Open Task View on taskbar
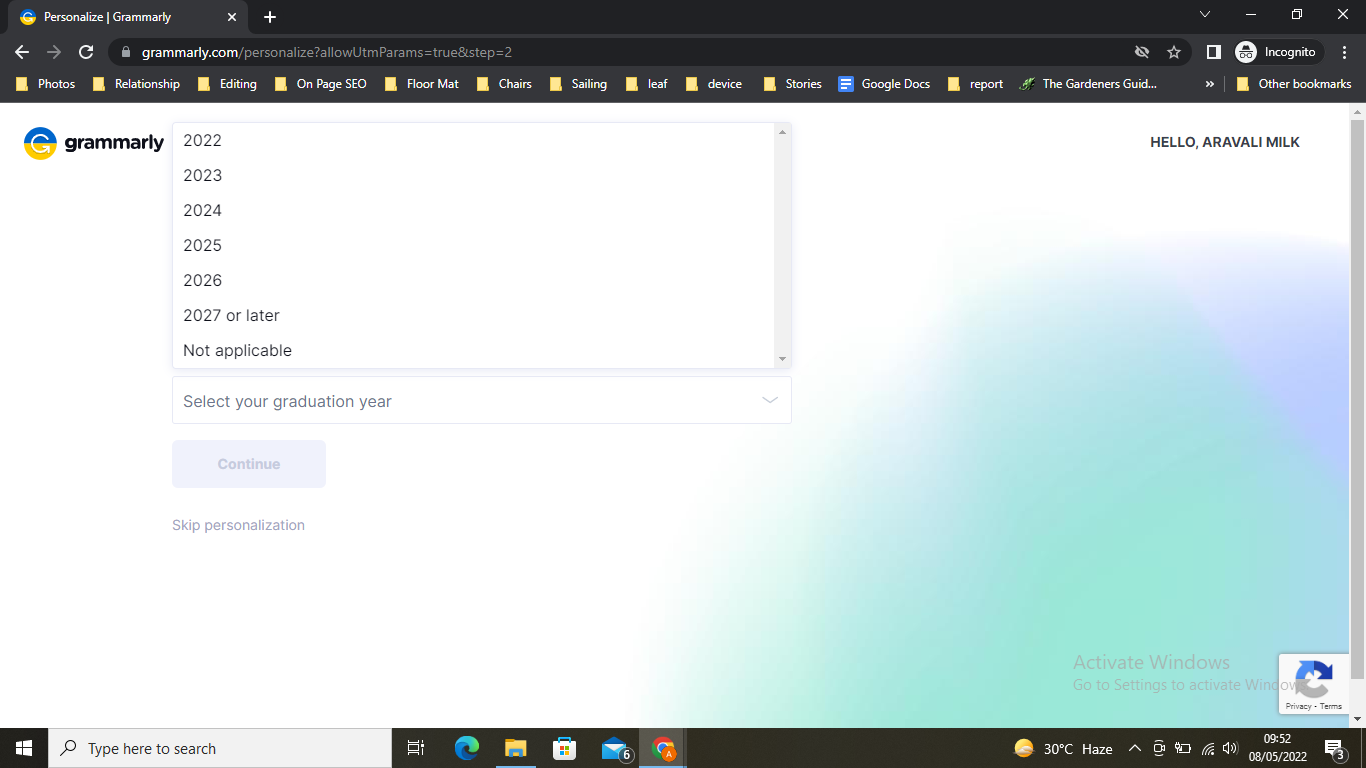Screen dimensions: 1366x768 416,748
